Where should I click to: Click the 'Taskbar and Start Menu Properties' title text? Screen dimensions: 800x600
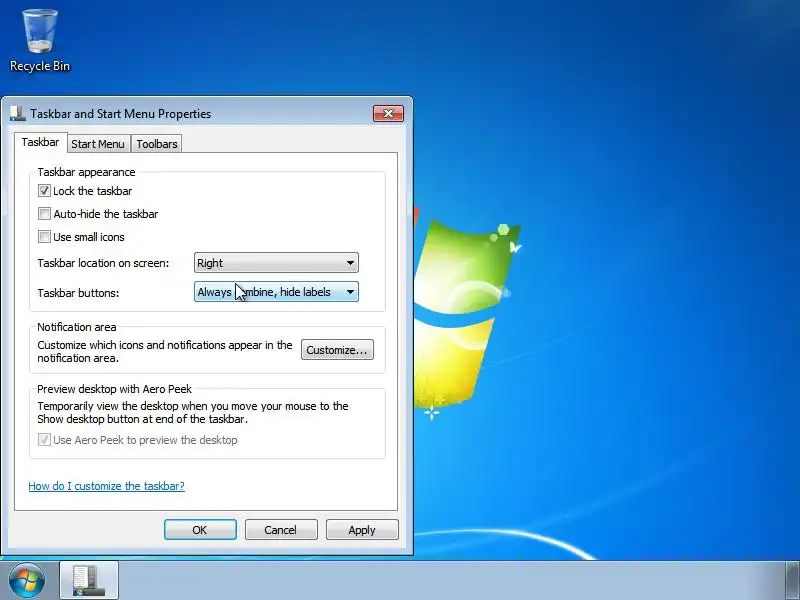(120, 114)
